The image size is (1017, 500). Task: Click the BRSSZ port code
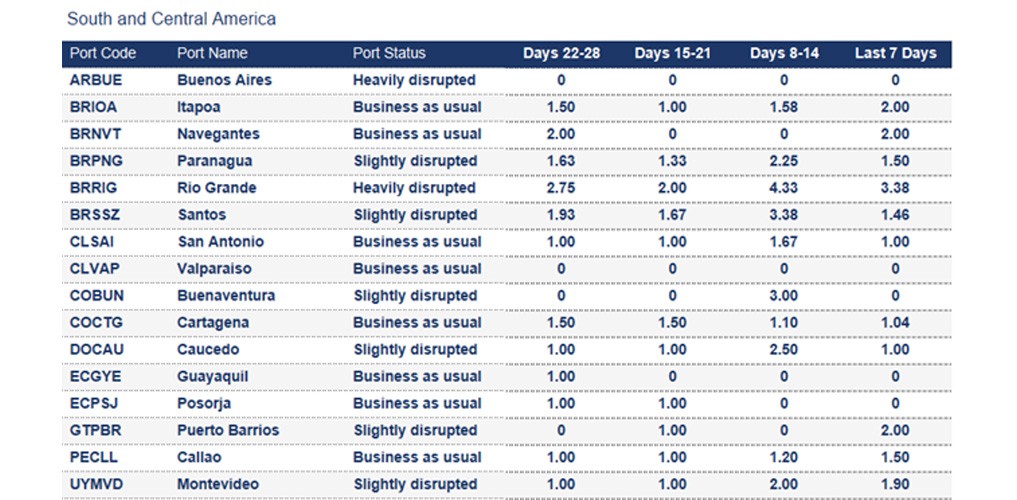tap(93, 215)
